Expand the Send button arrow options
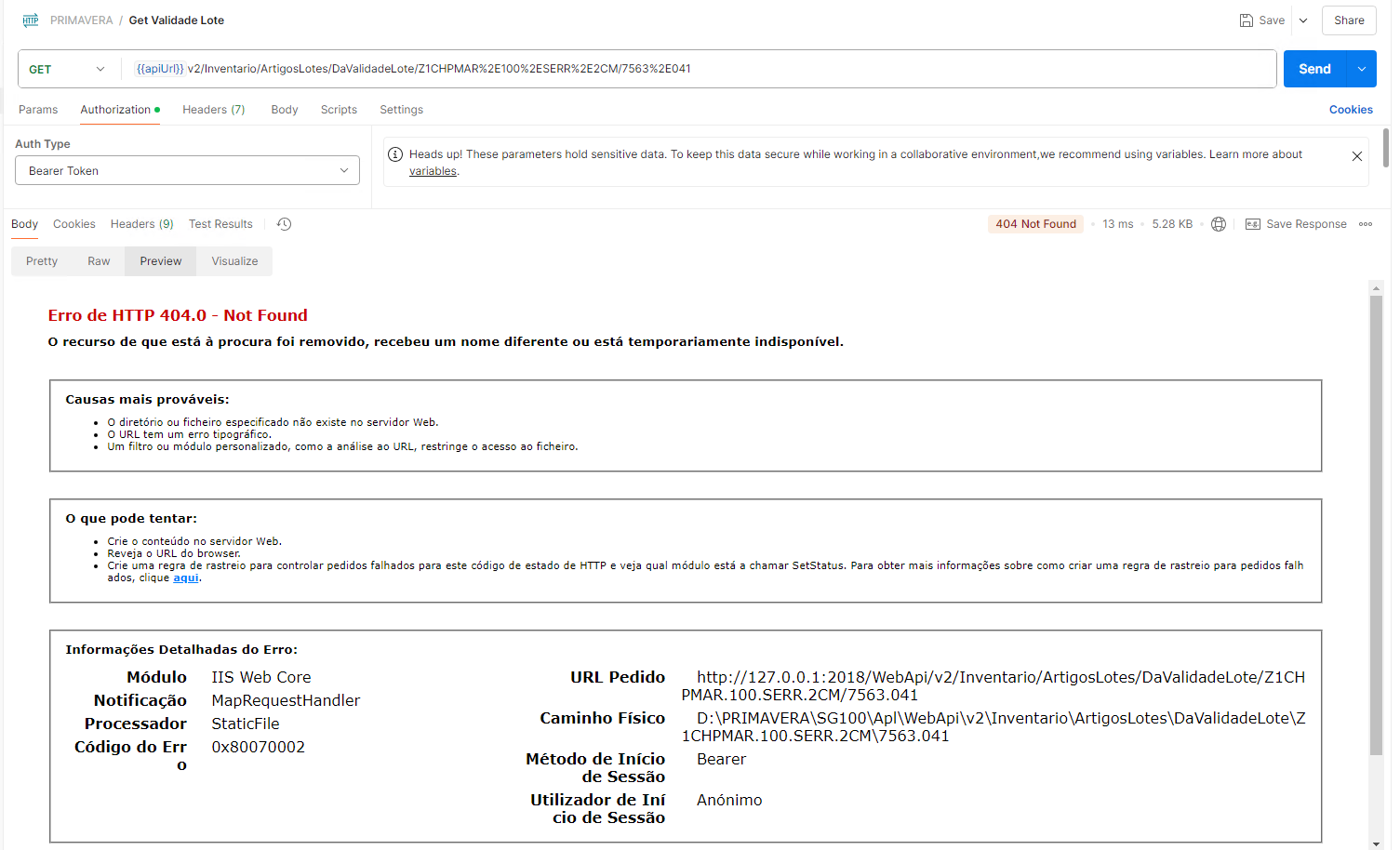This screenshot has width=1400, height=850. pyautogui.click(x=1362, y=69)
